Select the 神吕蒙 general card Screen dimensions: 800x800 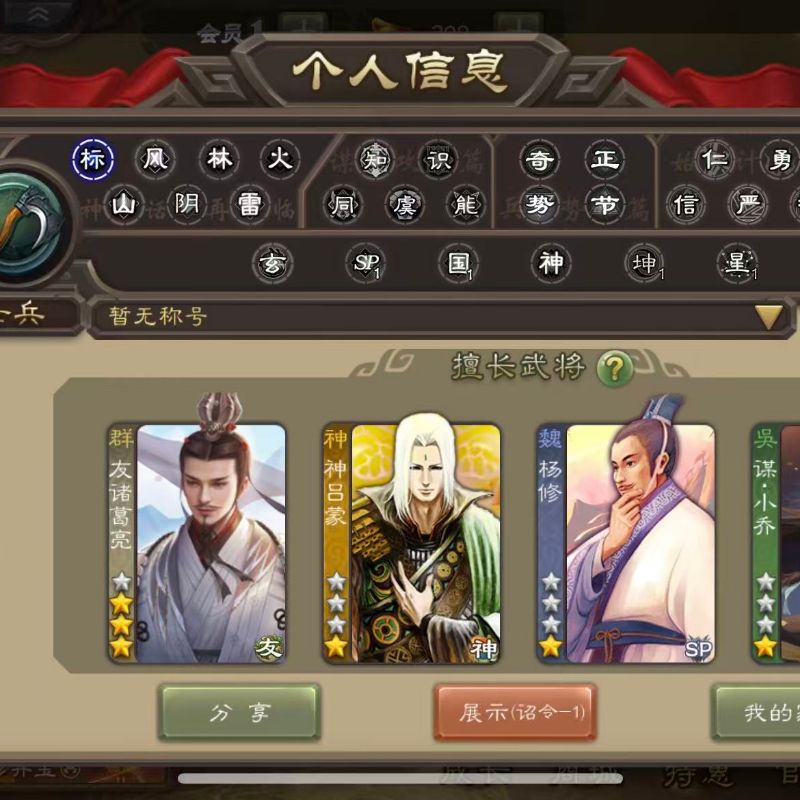tap(411, 544)
